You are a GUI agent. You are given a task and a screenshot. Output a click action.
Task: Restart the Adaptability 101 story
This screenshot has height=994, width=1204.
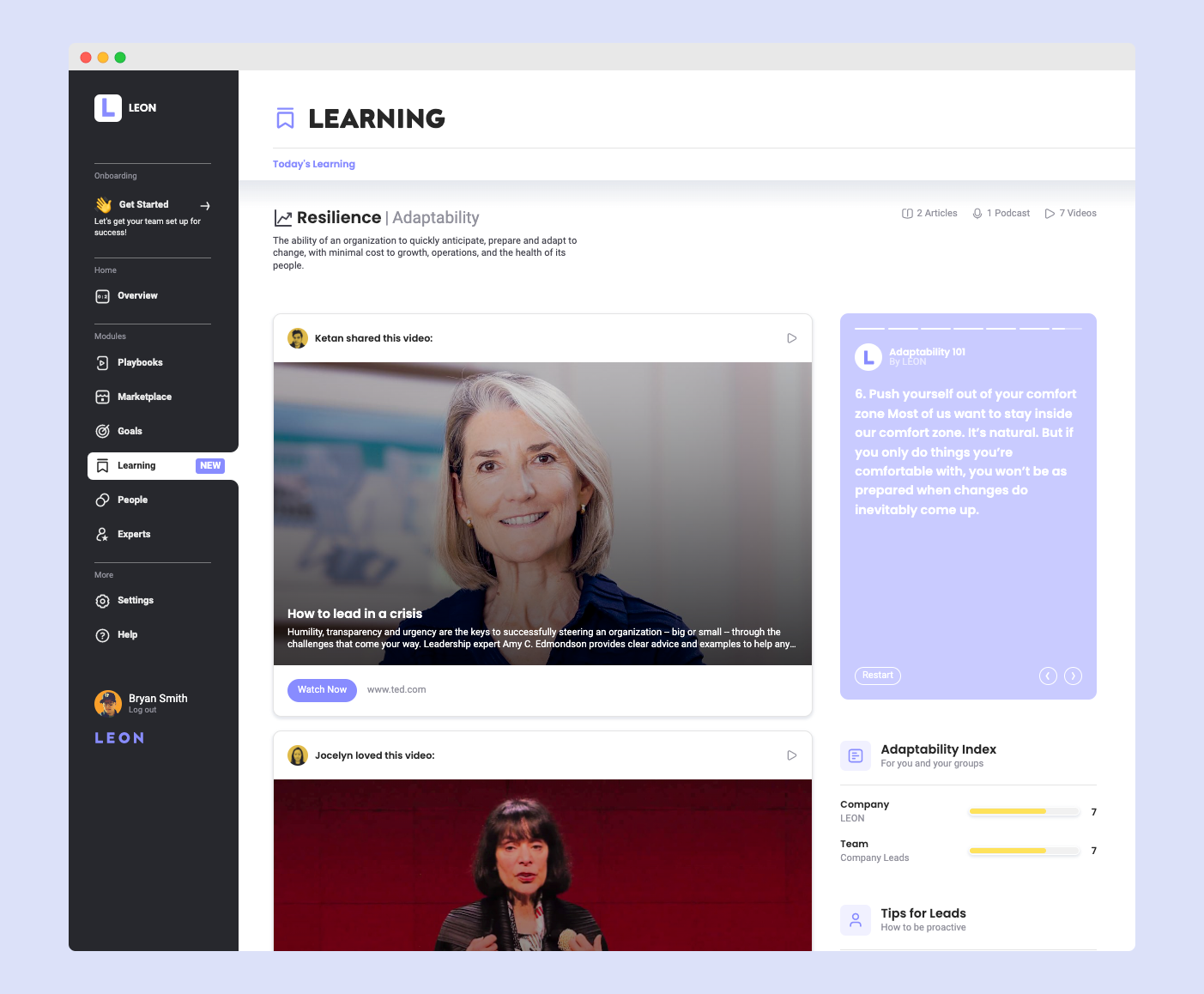[x=877, y=676]
